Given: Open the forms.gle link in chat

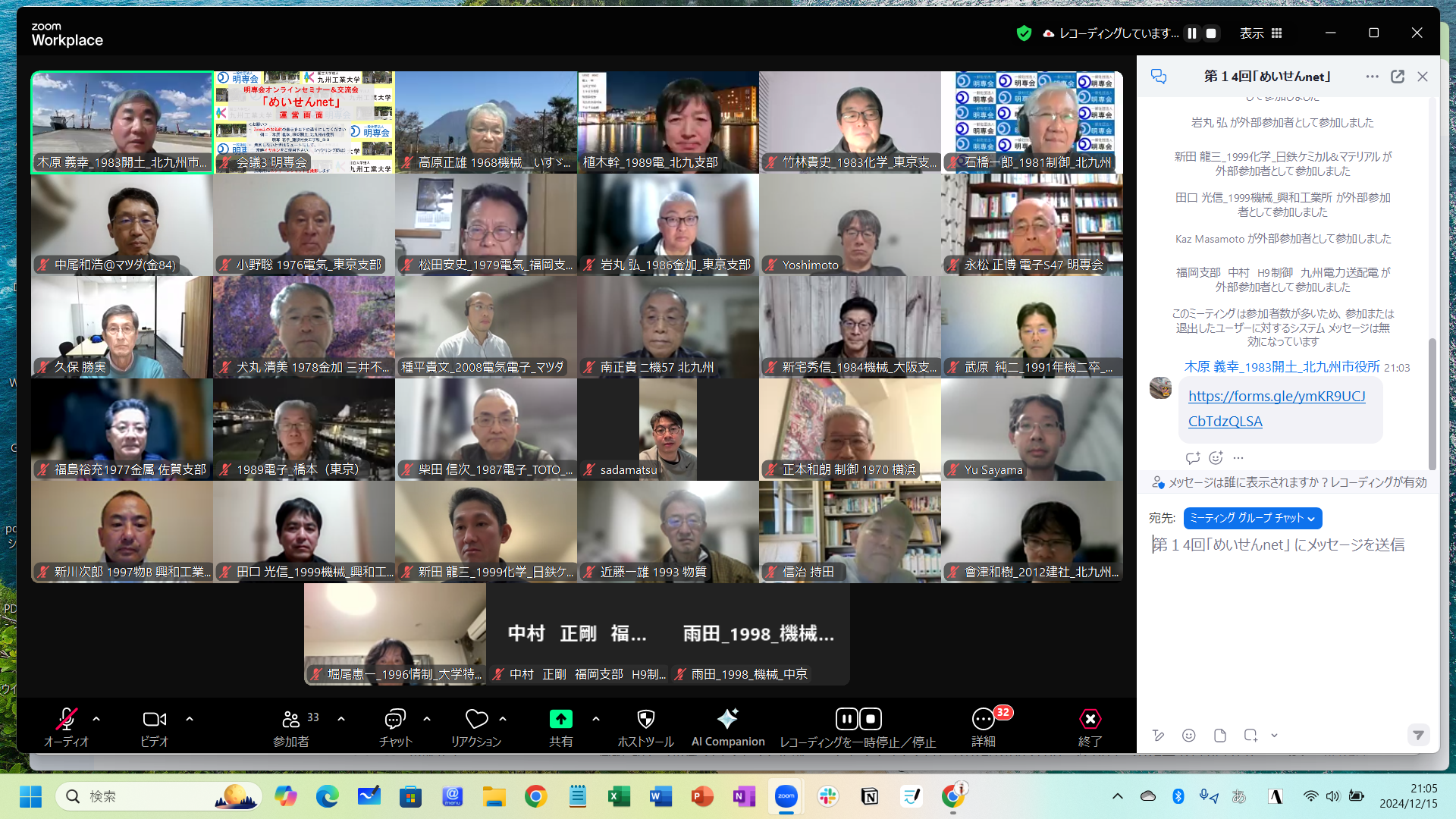Looking at the screenshot, I should tap(1276, 409).
